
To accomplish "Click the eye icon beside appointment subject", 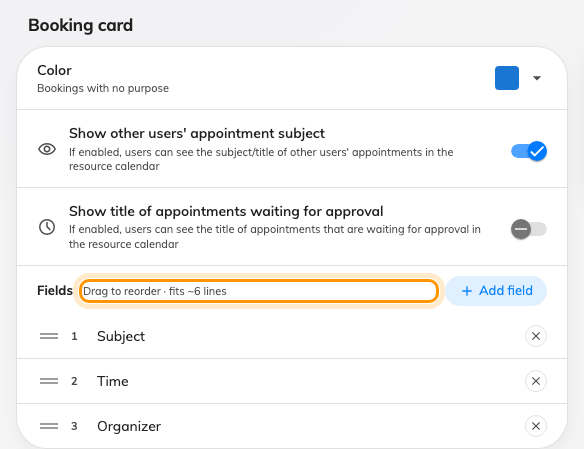I will tap(47, 149).
